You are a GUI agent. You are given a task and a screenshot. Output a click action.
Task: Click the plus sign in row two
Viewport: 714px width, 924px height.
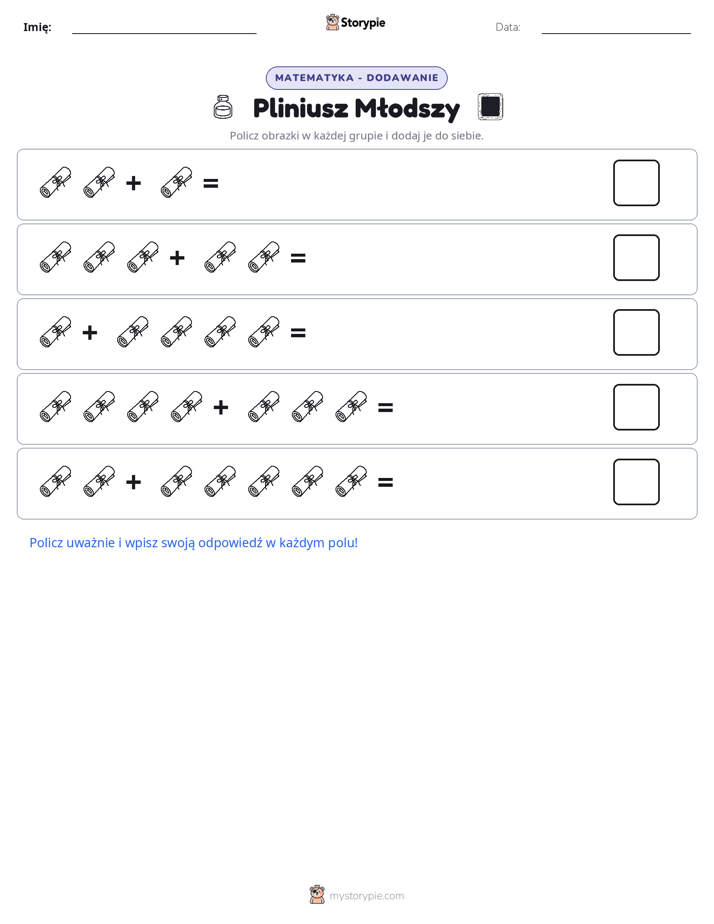pos(177,258)
